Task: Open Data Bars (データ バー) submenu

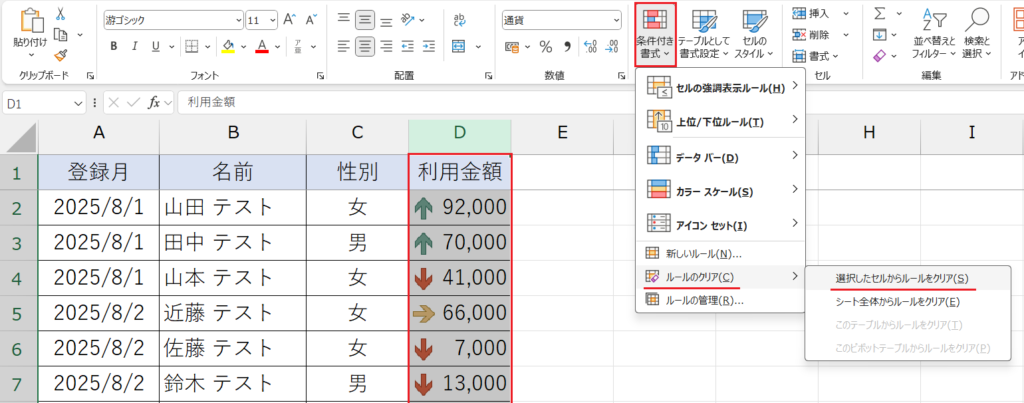Action: pos(720,157)
